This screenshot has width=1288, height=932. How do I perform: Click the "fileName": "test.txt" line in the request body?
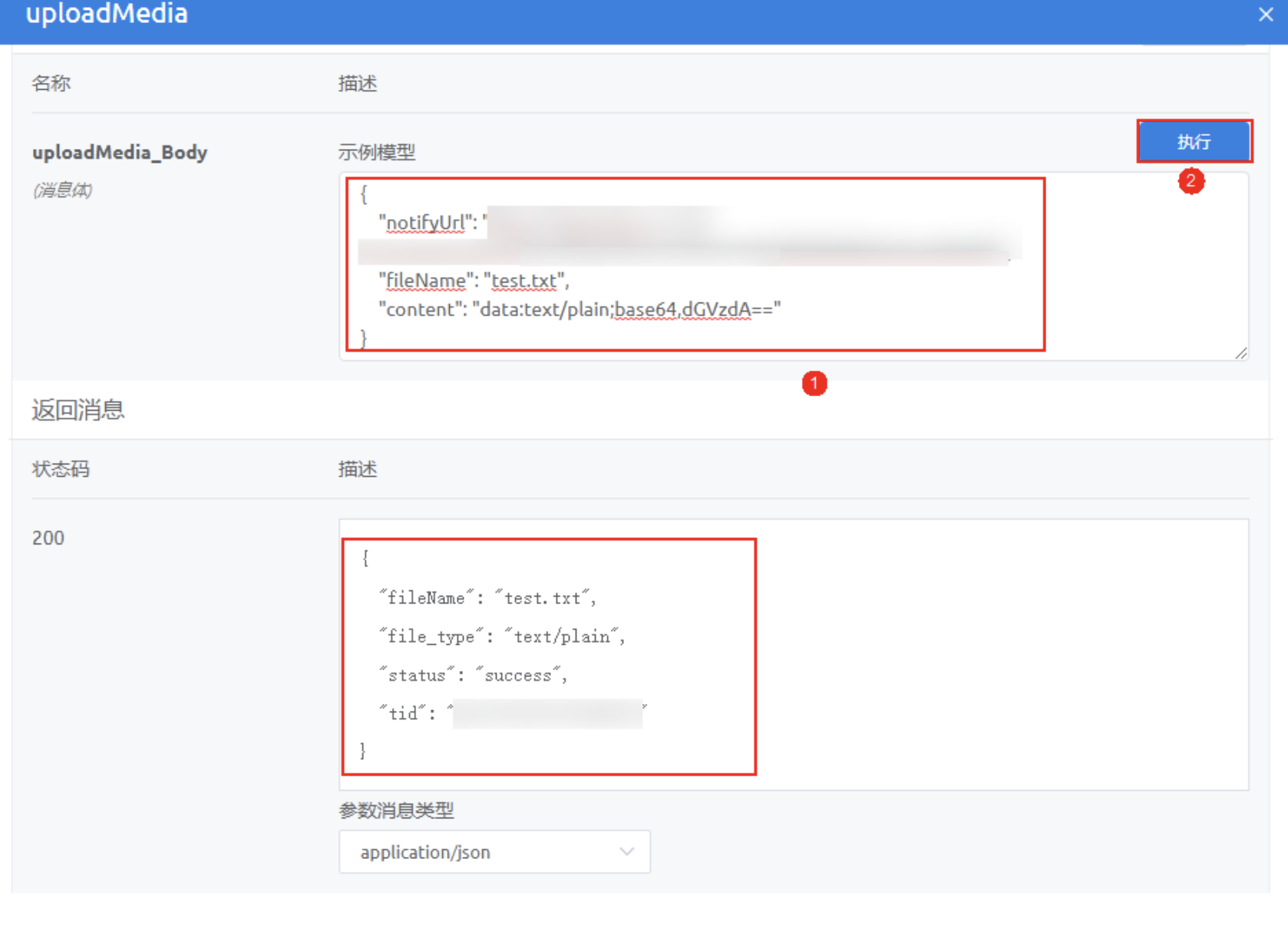point(474,281)
